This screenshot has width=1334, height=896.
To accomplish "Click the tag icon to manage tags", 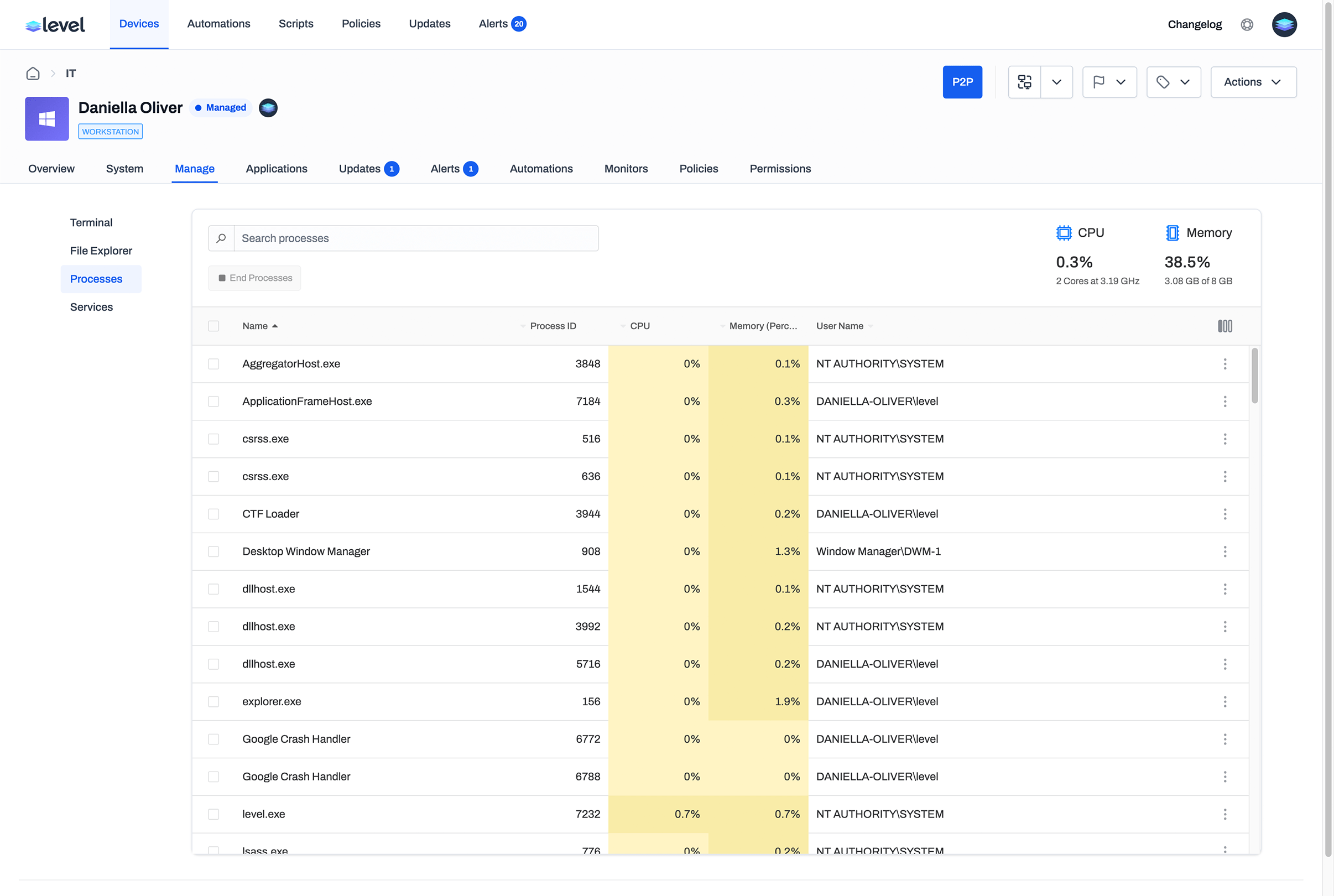I will tap(1162, 82).
